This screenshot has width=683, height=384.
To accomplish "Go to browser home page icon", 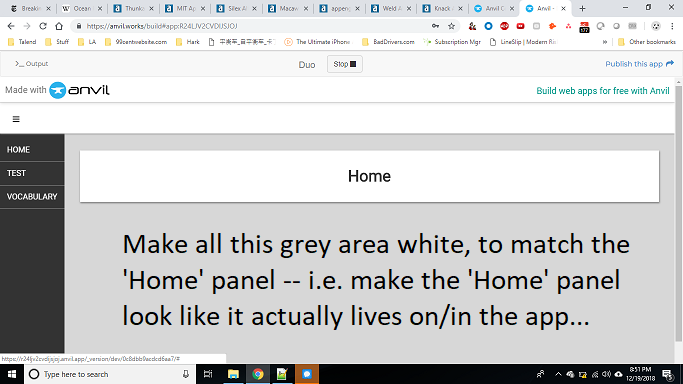I will [x=59, y=26].
